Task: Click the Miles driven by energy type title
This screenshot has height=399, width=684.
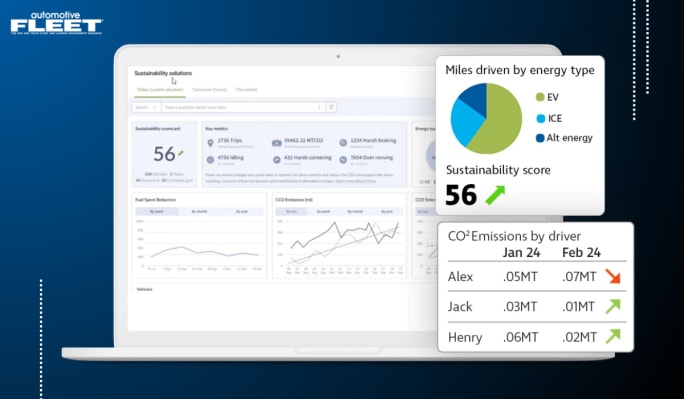Action: tap(520, 70)
